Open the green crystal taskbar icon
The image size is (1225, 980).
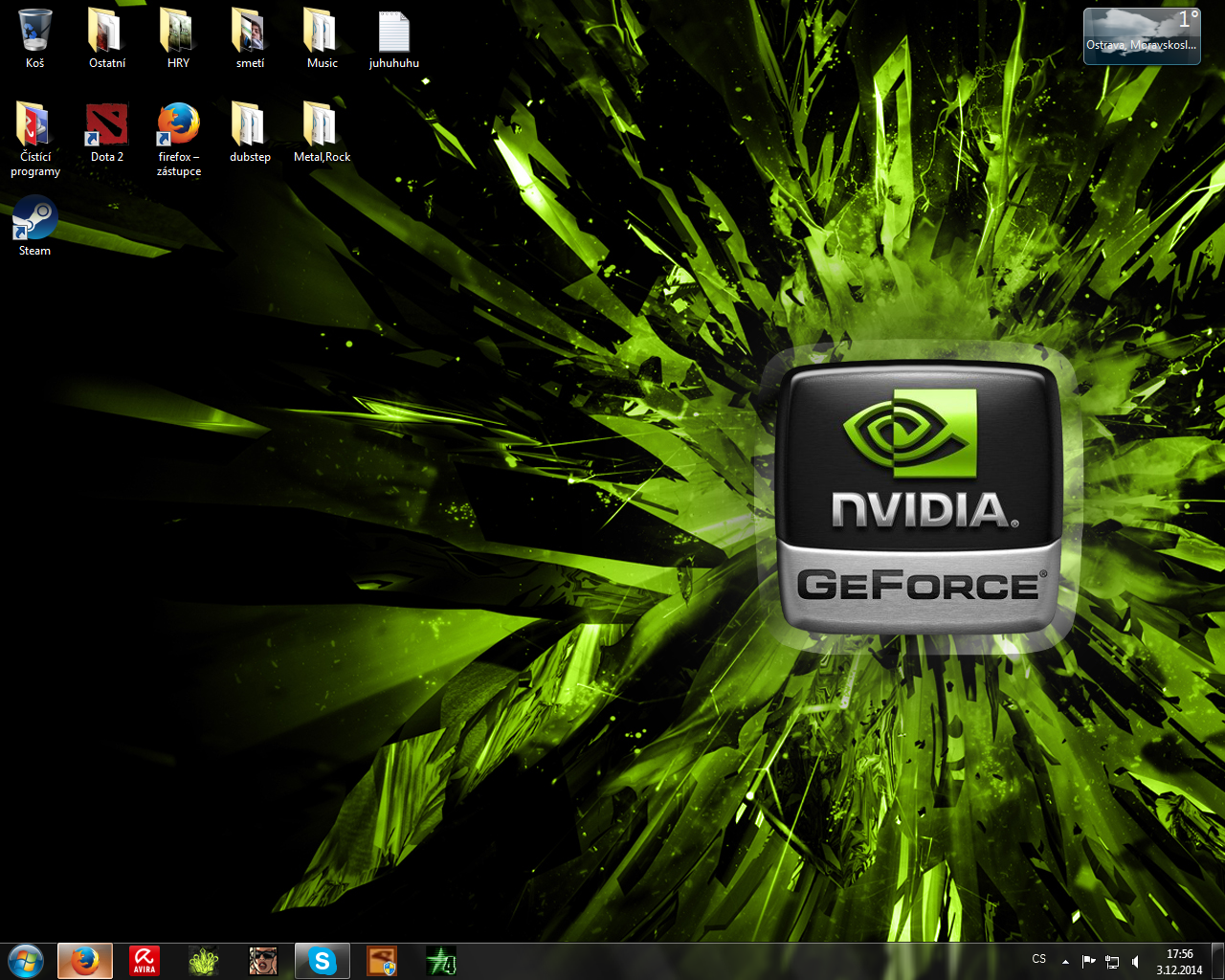(x=204, y=961)
